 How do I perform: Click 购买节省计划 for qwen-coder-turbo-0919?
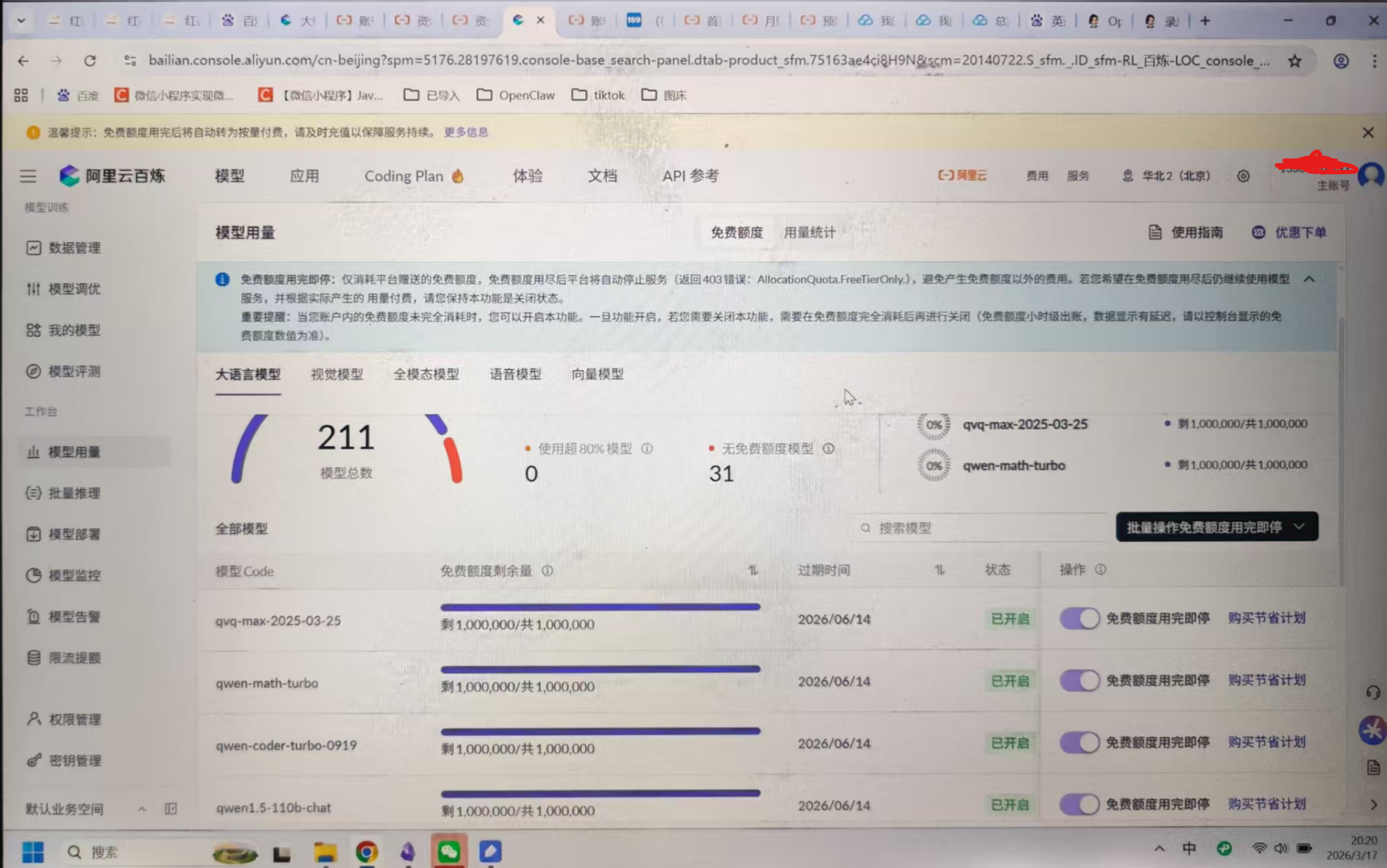(1266, 742)
